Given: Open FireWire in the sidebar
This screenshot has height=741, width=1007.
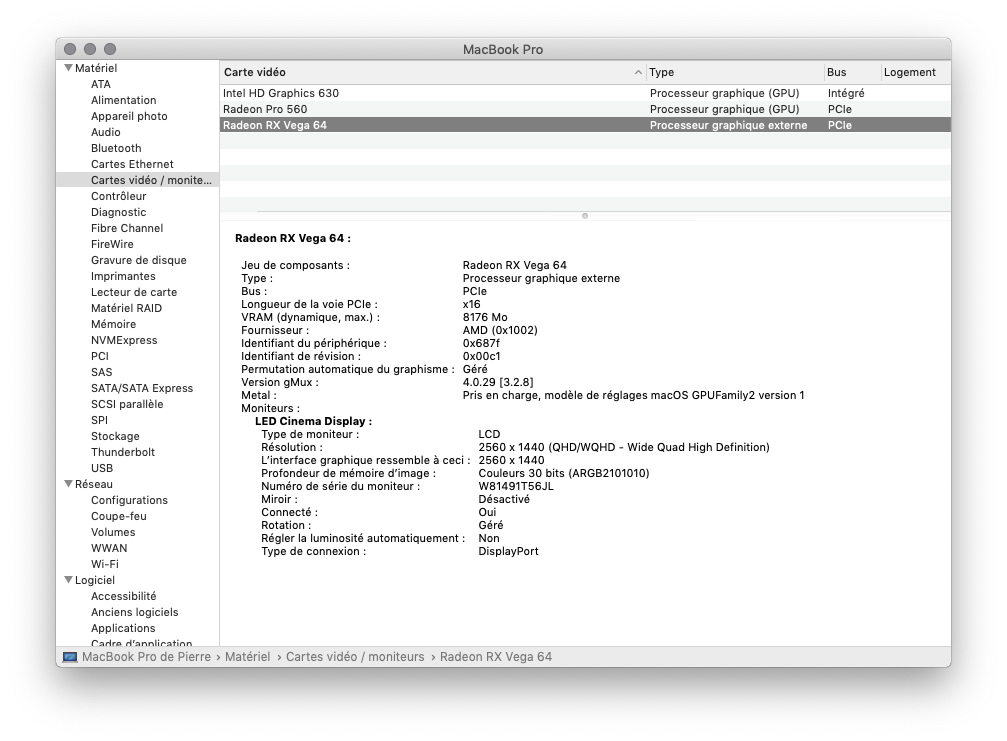Looking at the screenshot, I should (x=112, y=244).
